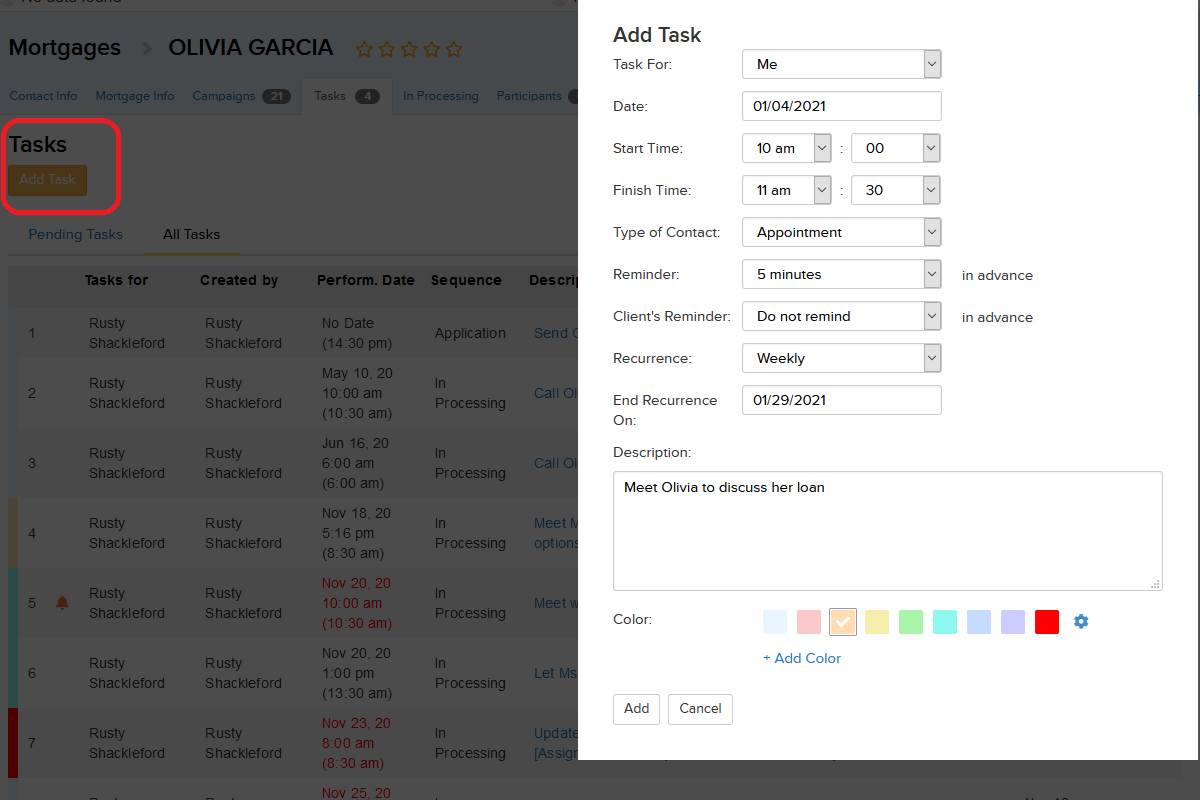Click the Add Task button
Viewport: 1200px width, 800px height.
tap(48, 180)
